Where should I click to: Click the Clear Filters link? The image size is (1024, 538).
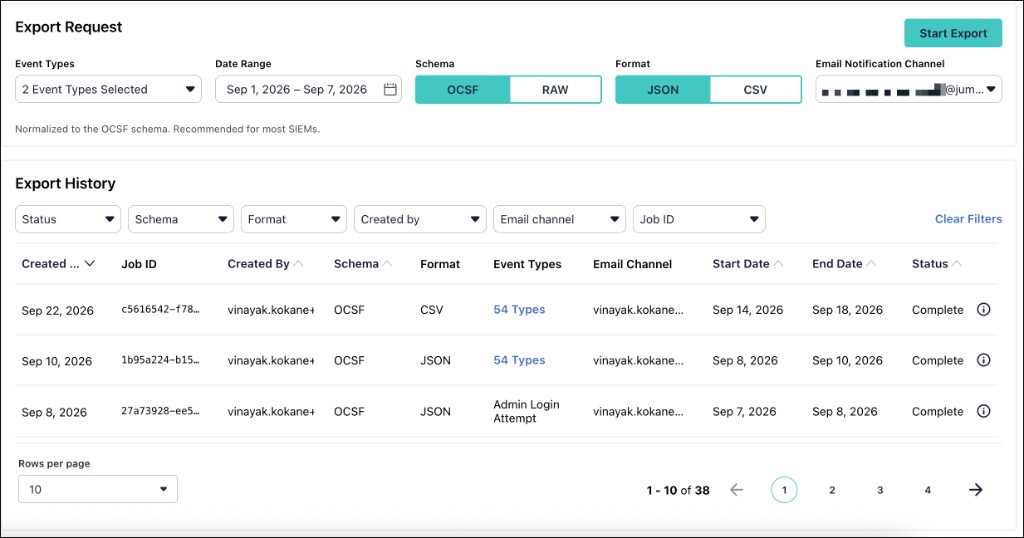tap(968, 219)
